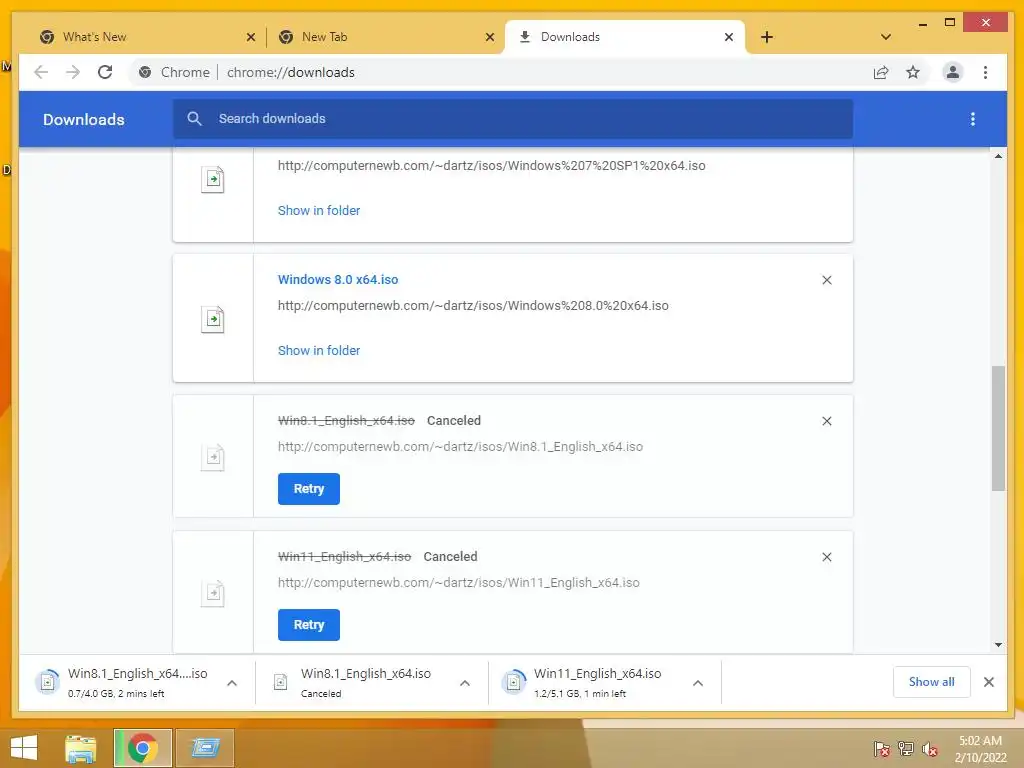
Task: Click file icon of canceled Win11 download
Action: (213, 593)
